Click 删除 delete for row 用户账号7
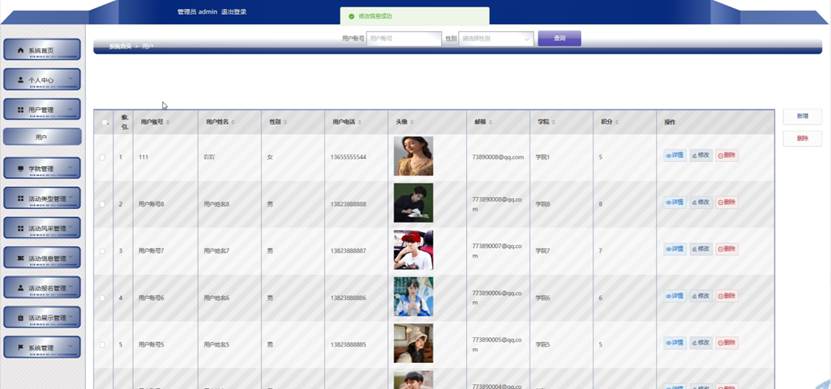 (x=727, y=249)
